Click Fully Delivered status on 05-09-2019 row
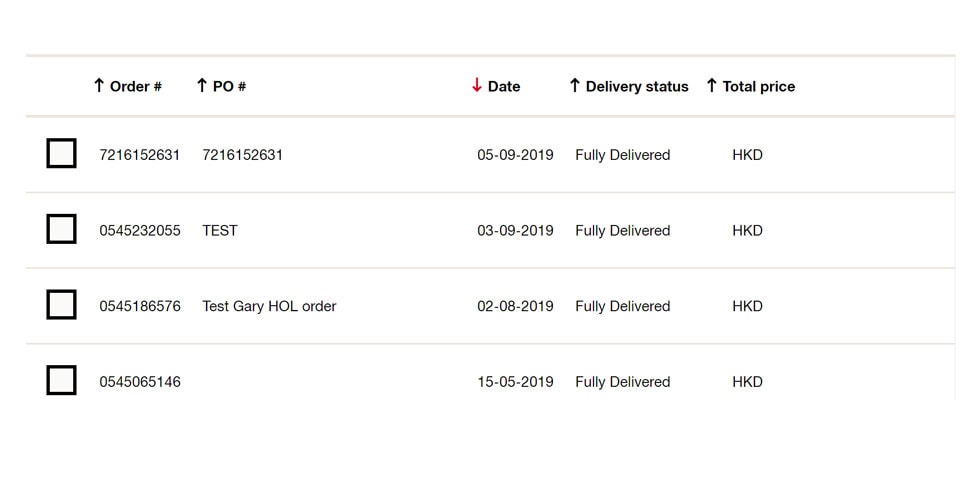This screenshot has height=480, width=960. [x=622, y=155]
